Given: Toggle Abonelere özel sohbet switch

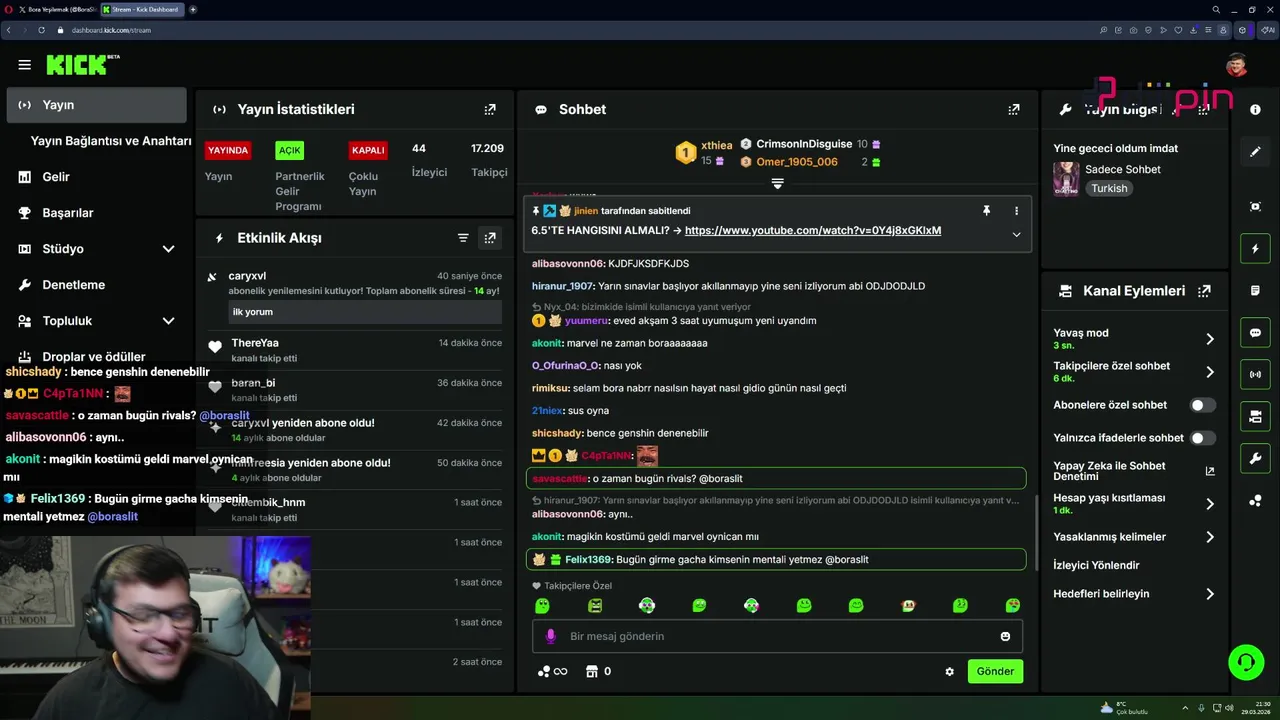Looking at the screenshot, I should click(x=1203, y=405).
